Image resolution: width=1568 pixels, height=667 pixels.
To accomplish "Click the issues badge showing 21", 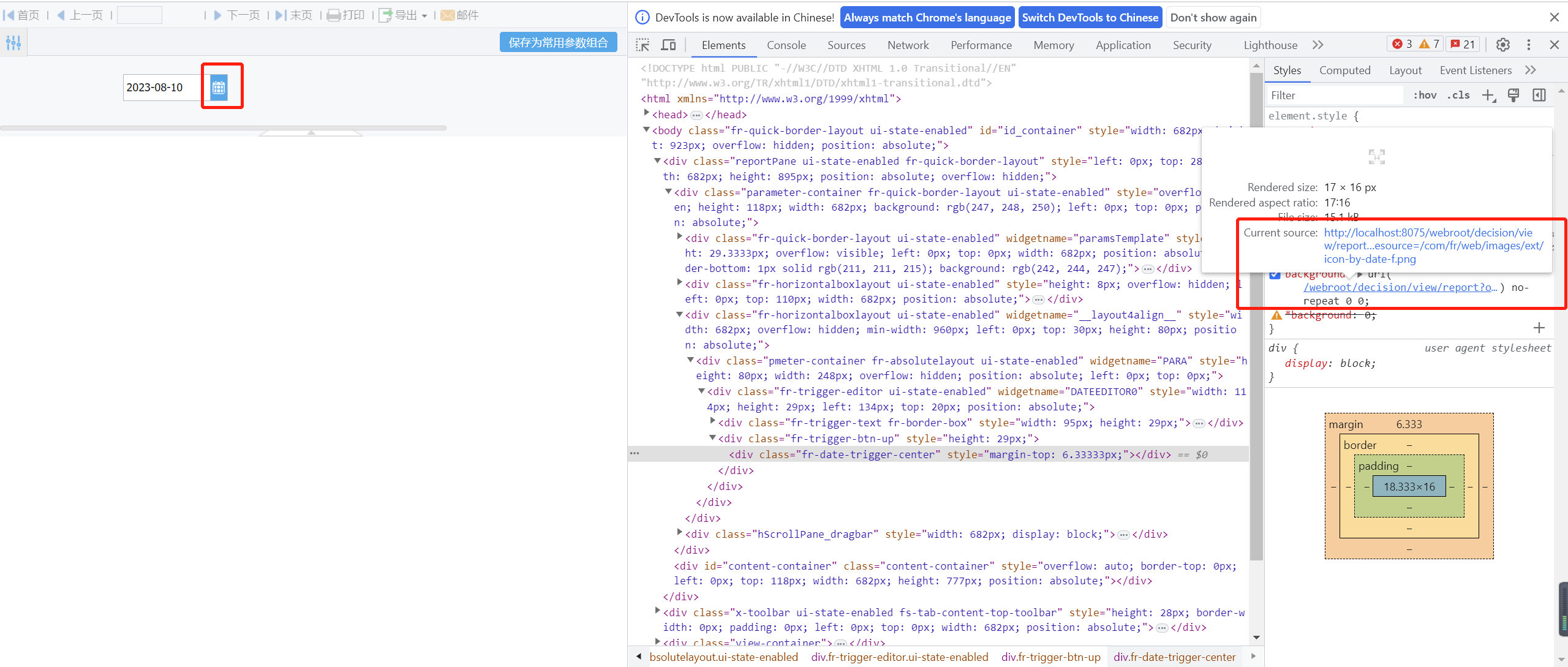I will click(x=1463, y=44).
